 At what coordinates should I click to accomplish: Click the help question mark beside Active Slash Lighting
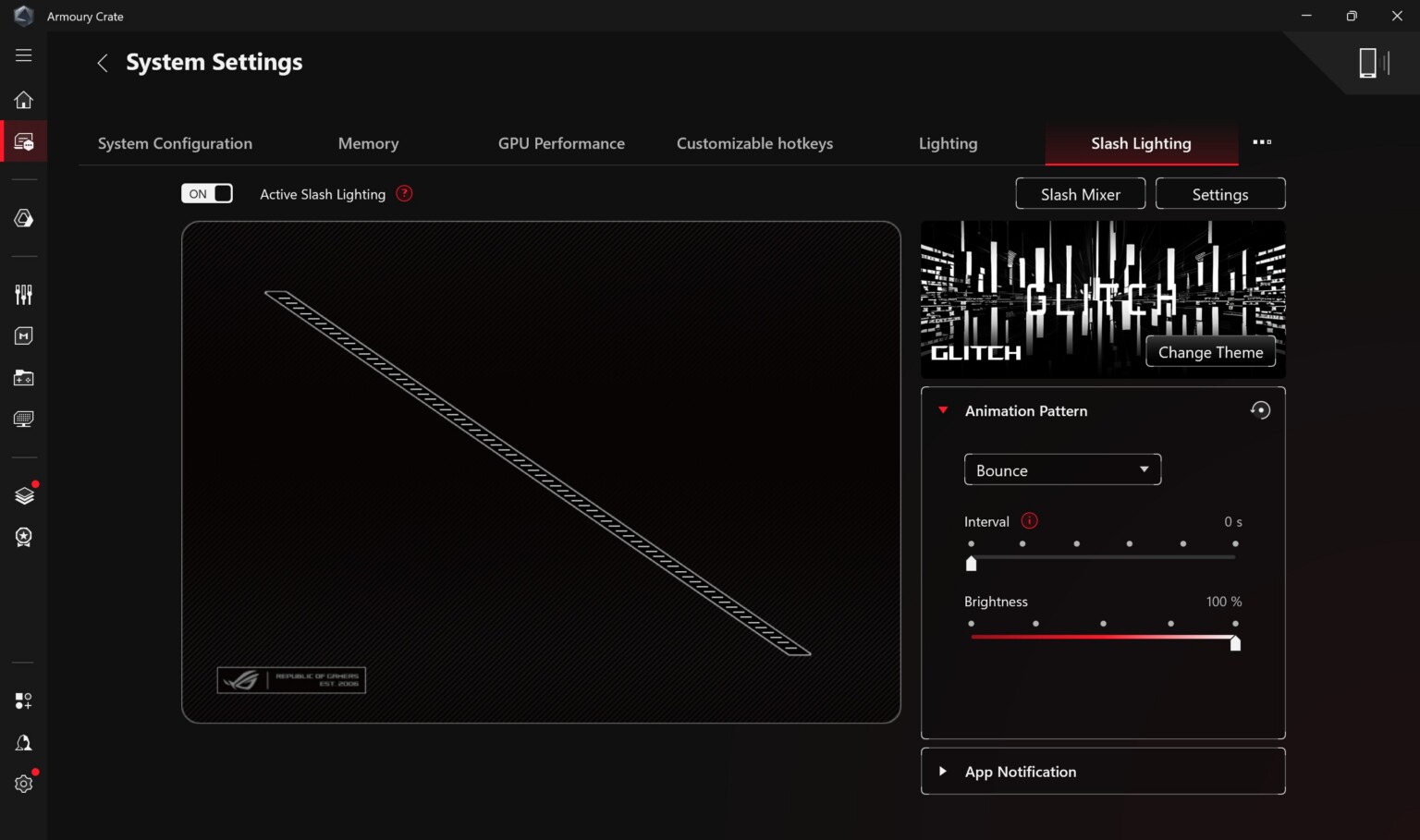[404, 193]
